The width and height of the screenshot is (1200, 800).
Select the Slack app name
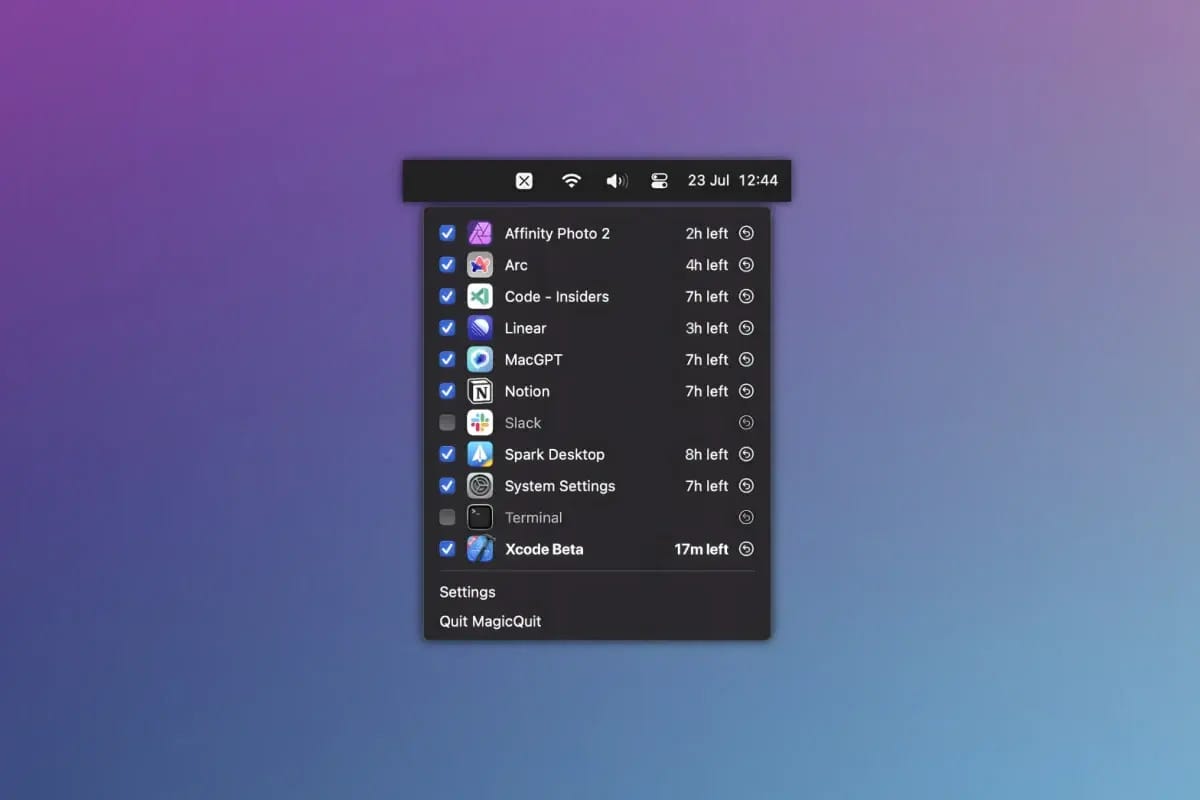[x=523, y=423]
